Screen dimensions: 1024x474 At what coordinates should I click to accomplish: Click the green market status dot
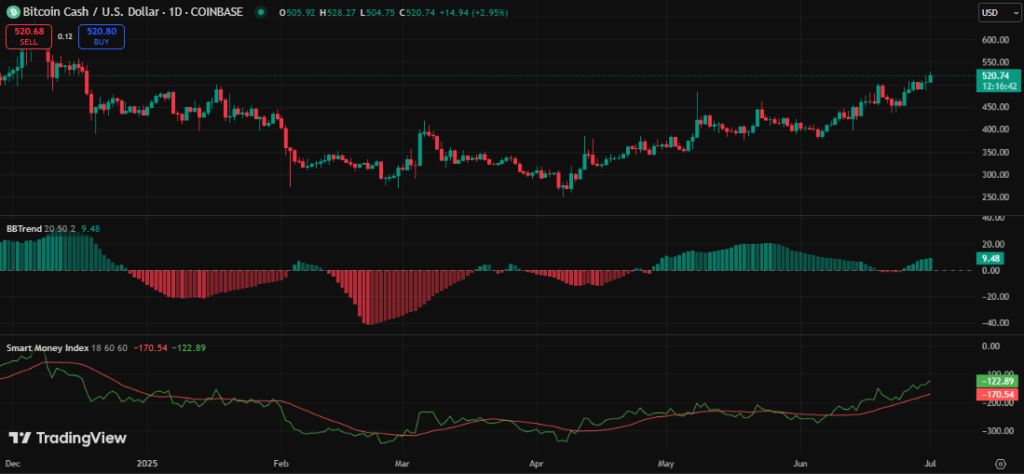(x=262, y=12)
